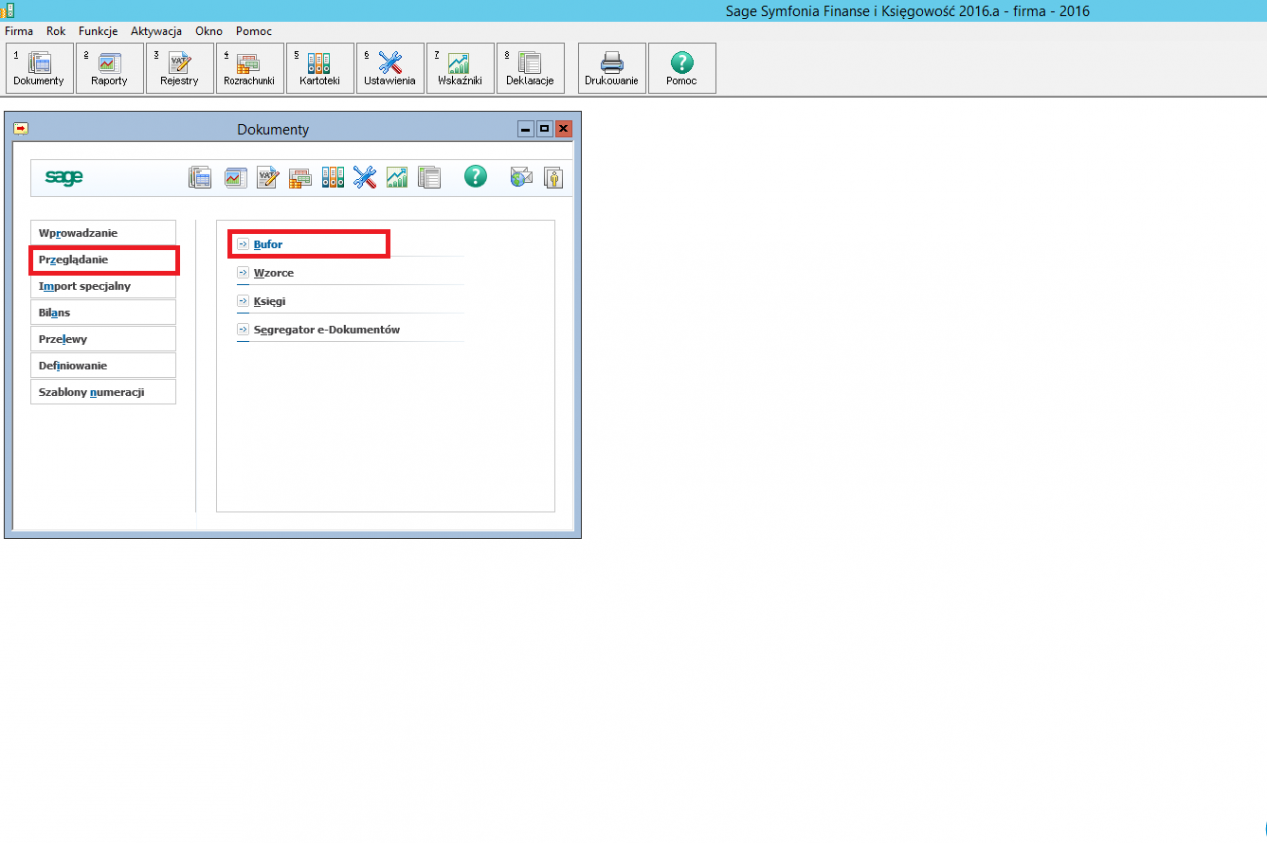
Task: Maximize the Dokumenty window
Action: (x=544, y=129)
